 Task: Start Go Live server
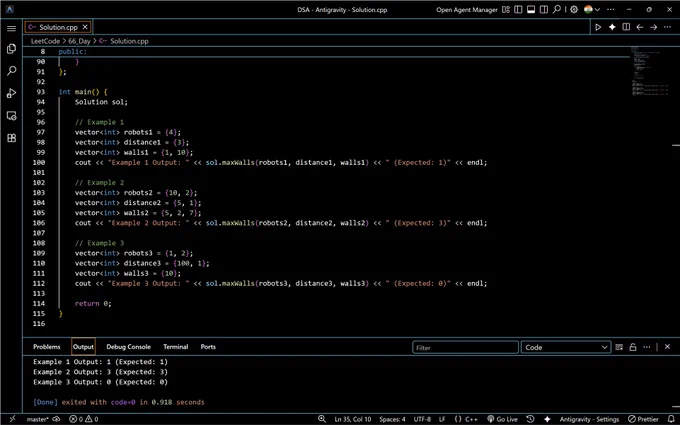502,419
